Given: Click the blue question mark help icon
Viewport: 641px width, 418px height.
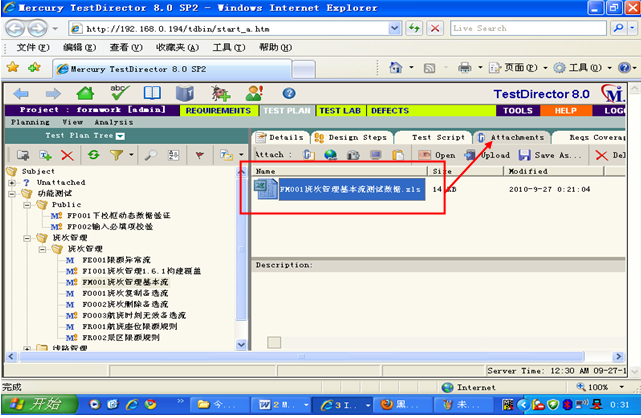Looking at the screenshot, I should click(289, 94).
